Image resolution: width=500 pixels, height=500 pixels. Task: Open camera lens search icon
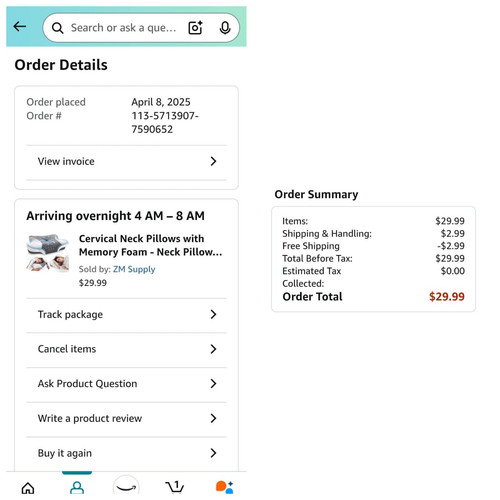pos(195,28)
